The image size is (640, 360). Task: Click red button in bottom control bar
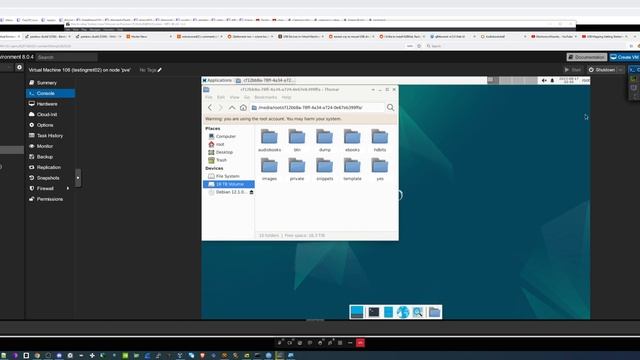pos(360,343)
